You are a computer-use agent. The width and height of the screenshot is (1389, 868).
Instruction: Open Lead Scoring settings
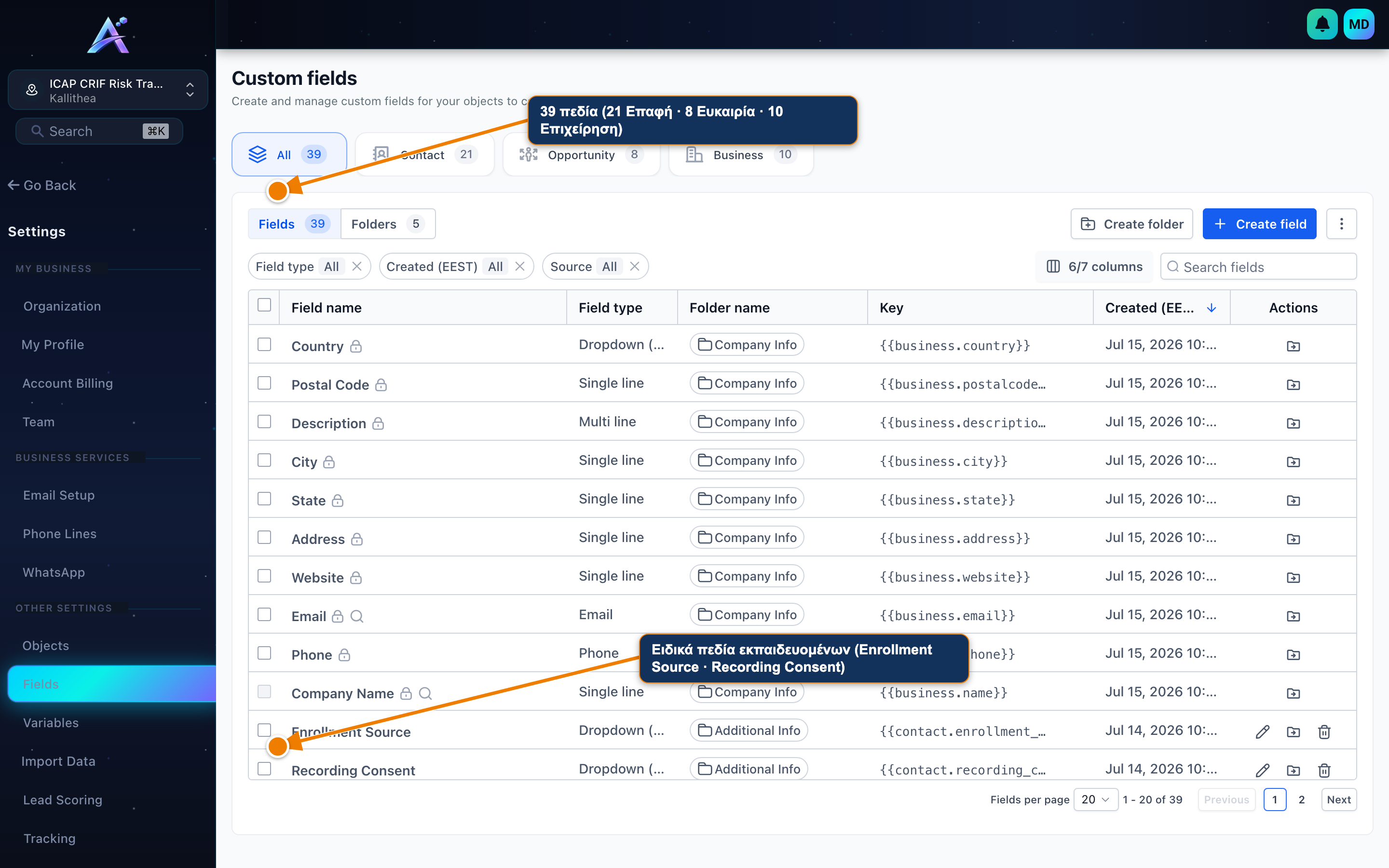pyautogui.click(x=63, y=800)
